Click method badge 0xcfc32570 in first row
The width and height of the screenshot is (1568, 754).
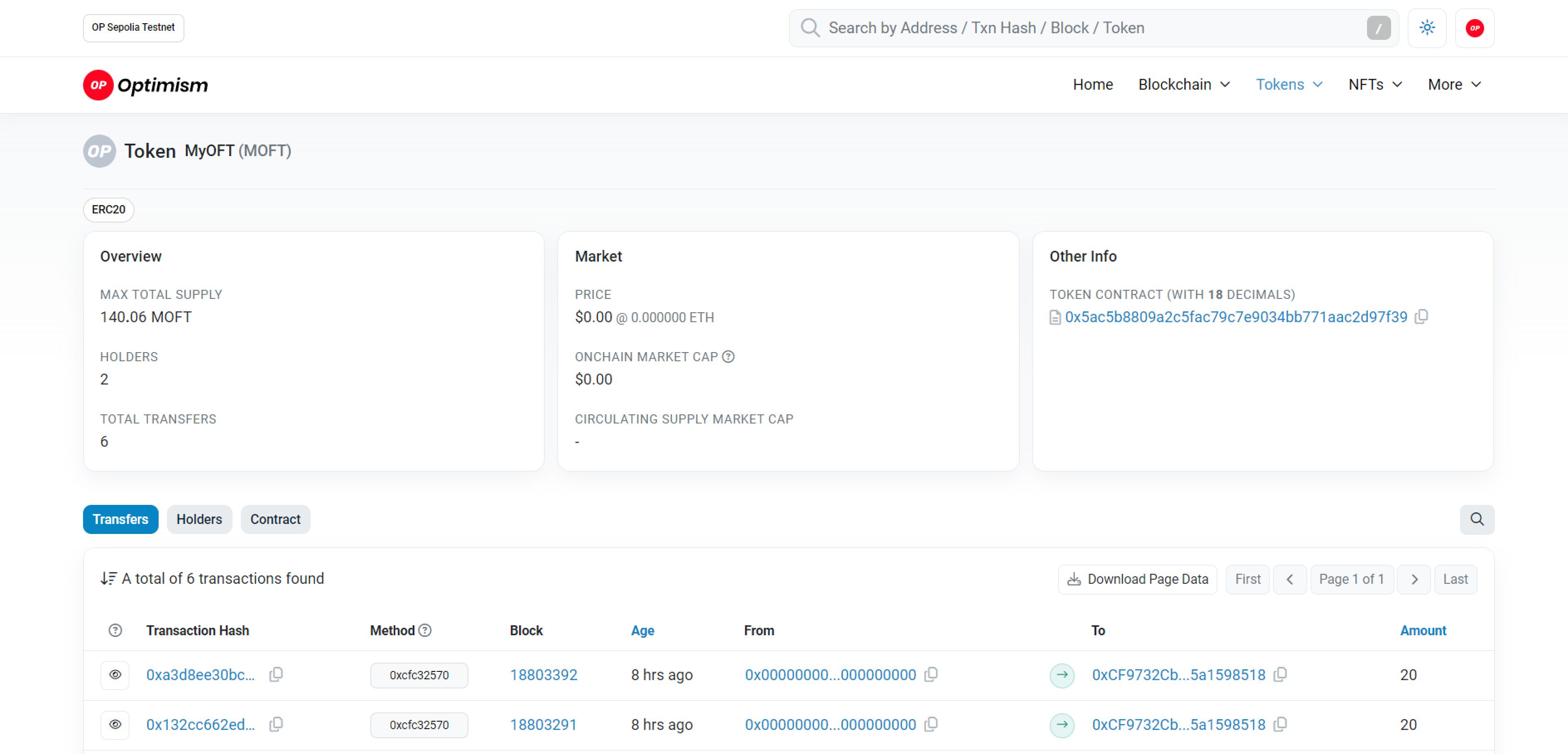[x=419, y=675]
